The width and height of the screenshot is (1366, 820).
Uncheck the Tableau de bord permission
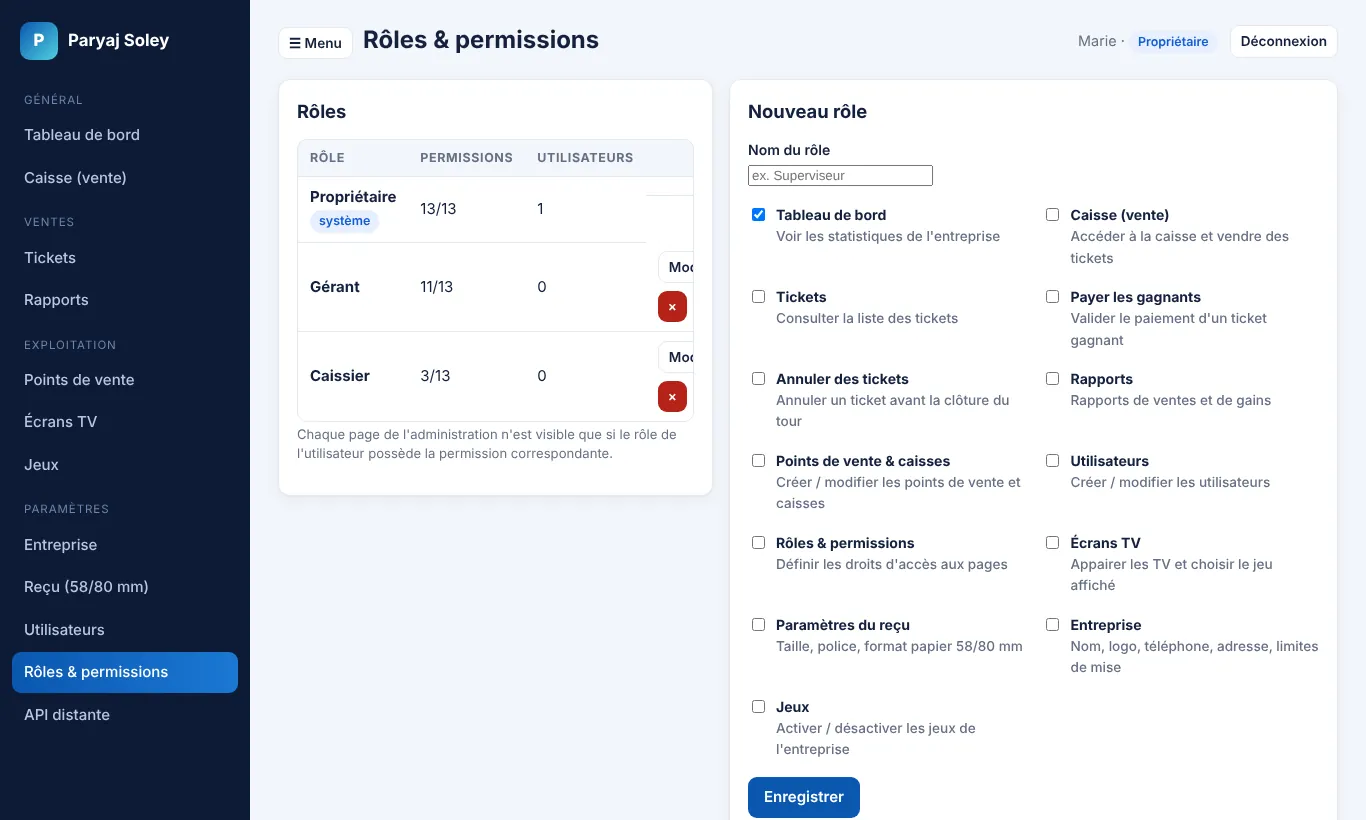tap(758, 214)
